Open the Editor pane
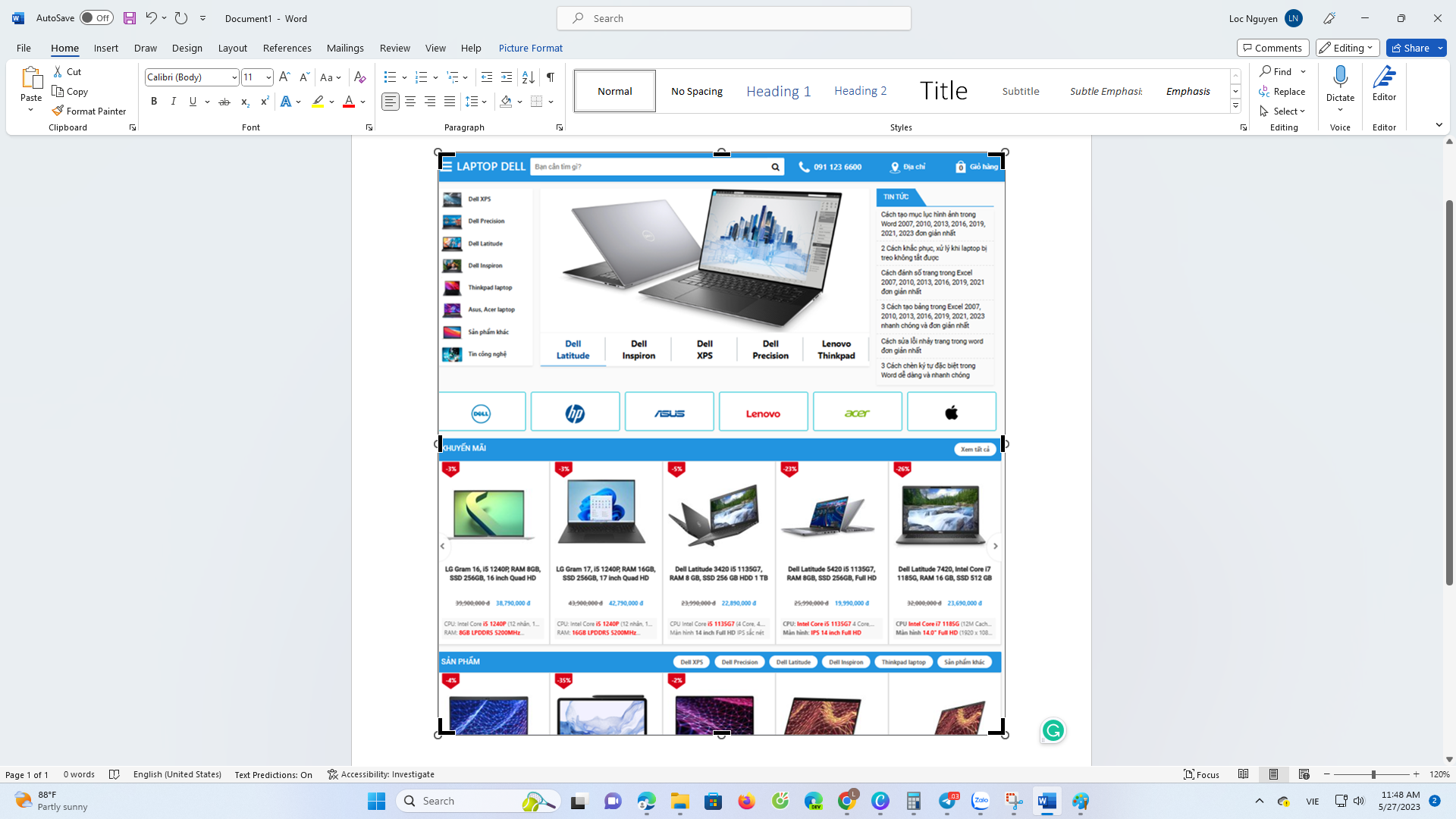 [x=1384, y=83]
